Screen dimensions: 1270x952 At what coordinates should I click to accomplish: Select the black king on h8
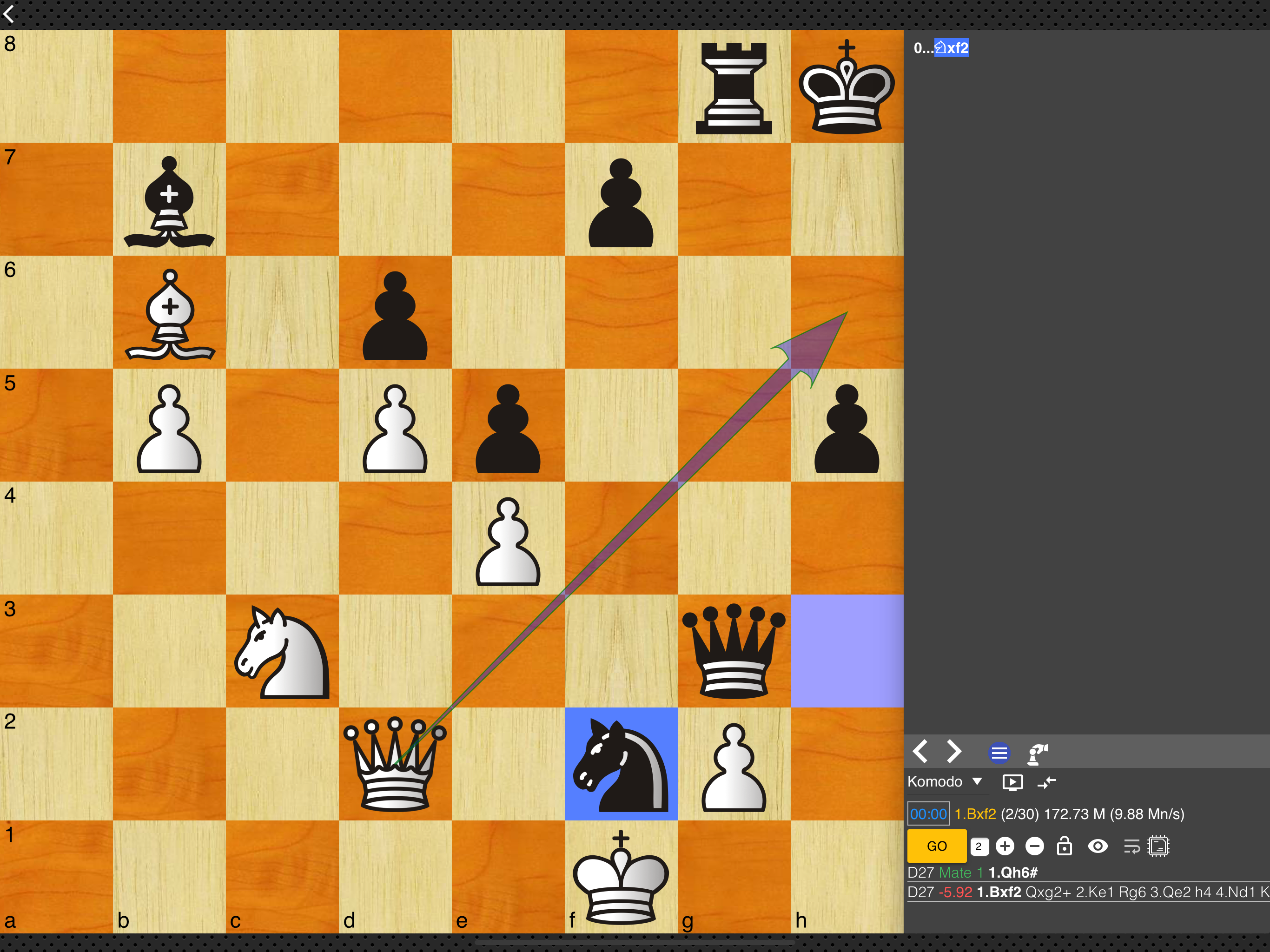(x=847, y=86)
